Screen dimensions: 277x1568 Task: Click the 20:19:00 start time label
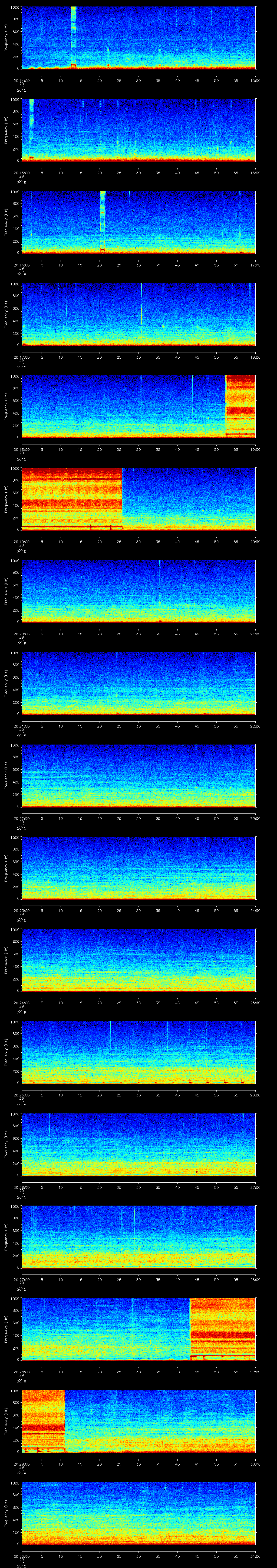coord(21,542)
